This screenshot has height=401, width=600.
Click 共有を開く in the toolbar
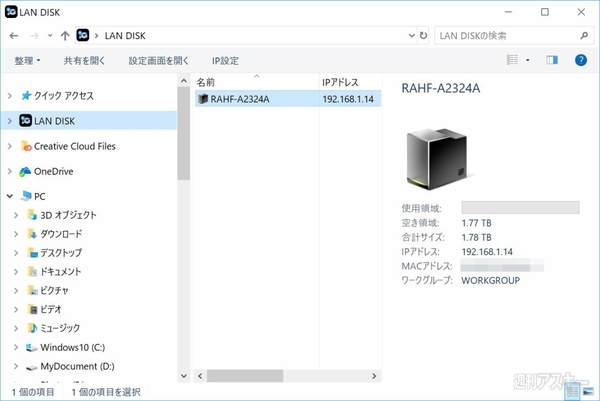(x=84, y=60)
